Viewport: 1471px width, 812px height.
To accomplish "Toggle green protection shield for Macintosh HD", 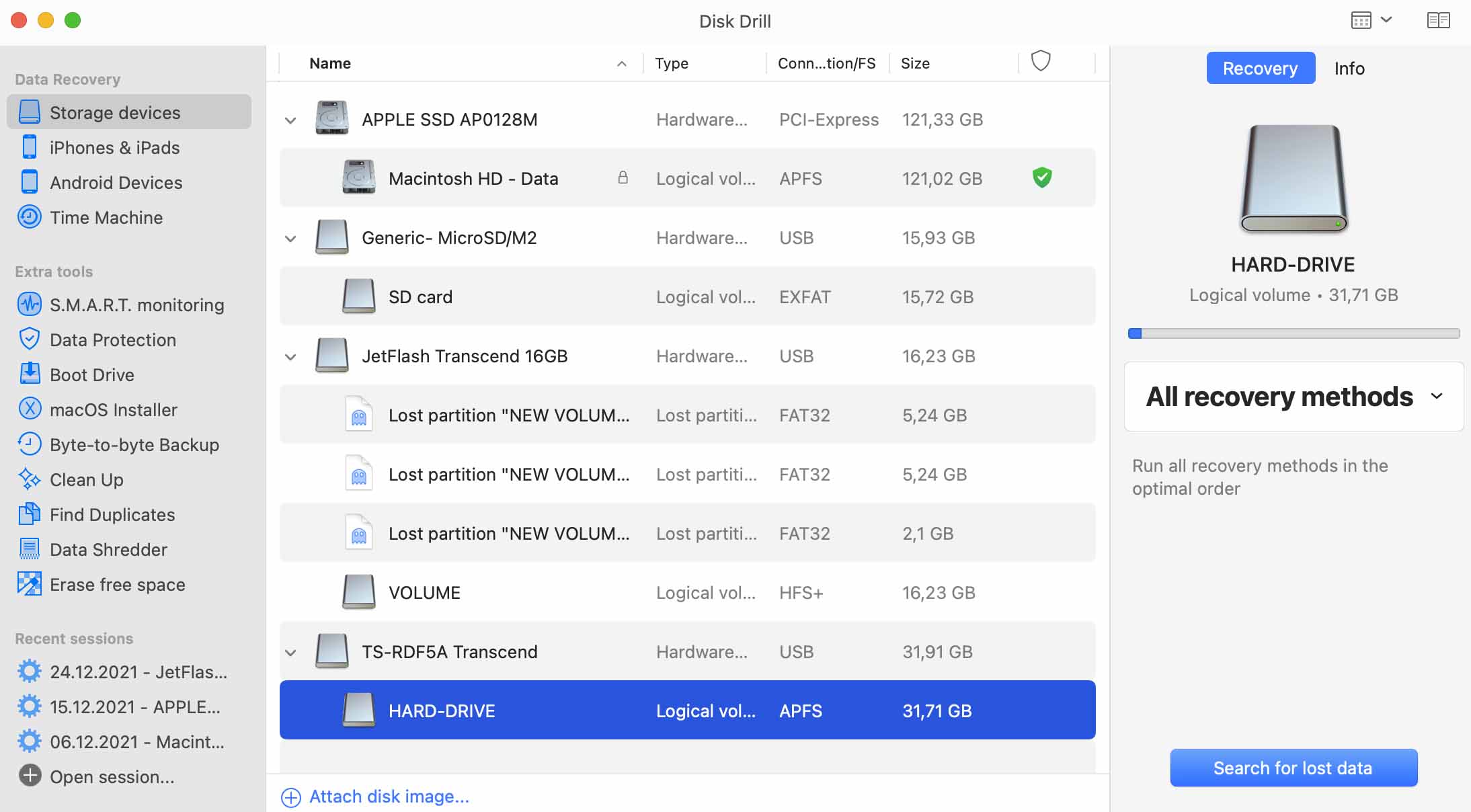I will click(x=1041, y=178).
